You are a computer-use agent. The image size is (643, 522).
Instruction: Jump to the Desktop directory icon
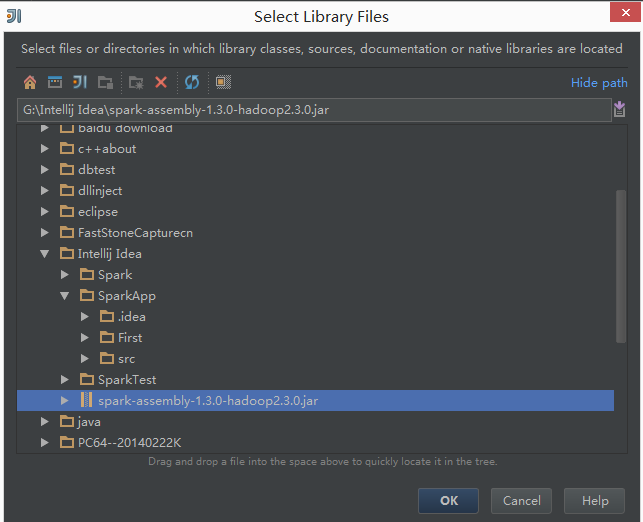pos(55,82)
